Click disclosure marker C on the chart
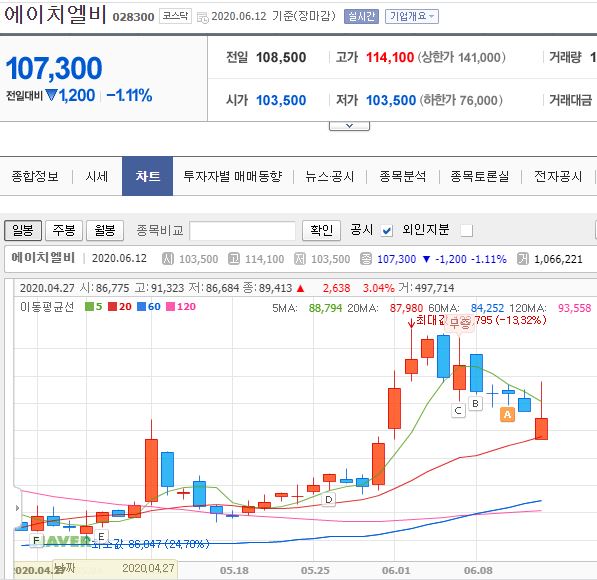 coord(458,411)
